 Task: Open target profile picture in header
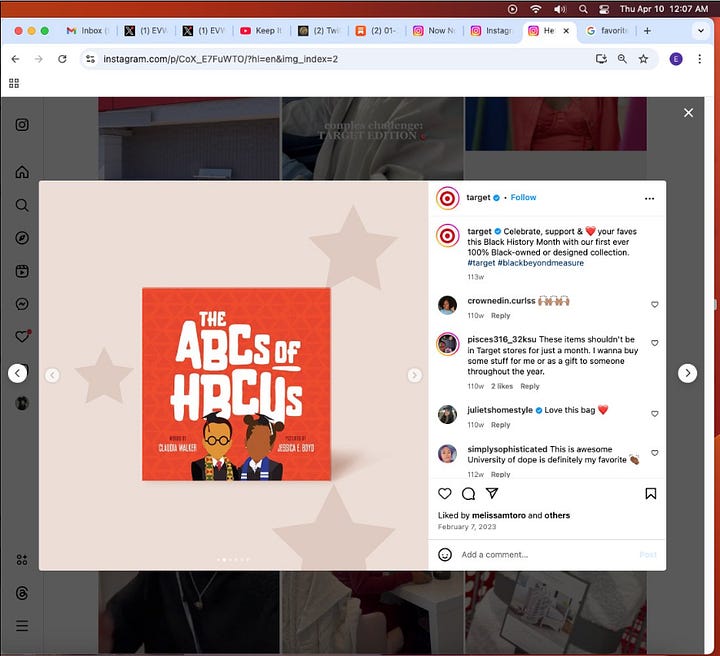447,198
